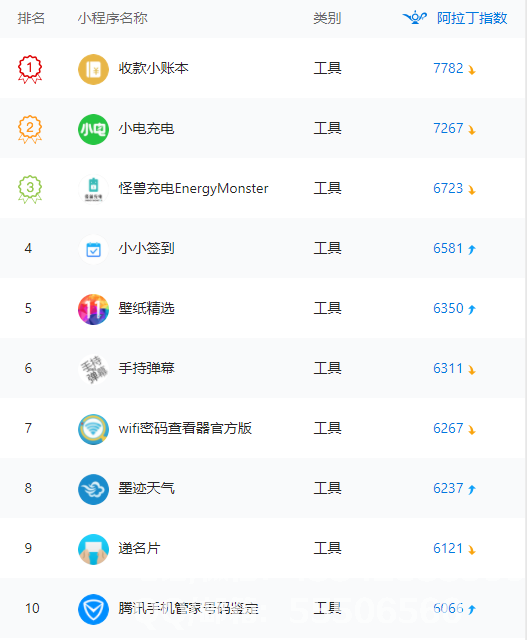This screenshot has width=527, height=640.
Task: Select the 腾讯手机管家 shield icon
Action: pyautogui.click(x=93, y=609)
